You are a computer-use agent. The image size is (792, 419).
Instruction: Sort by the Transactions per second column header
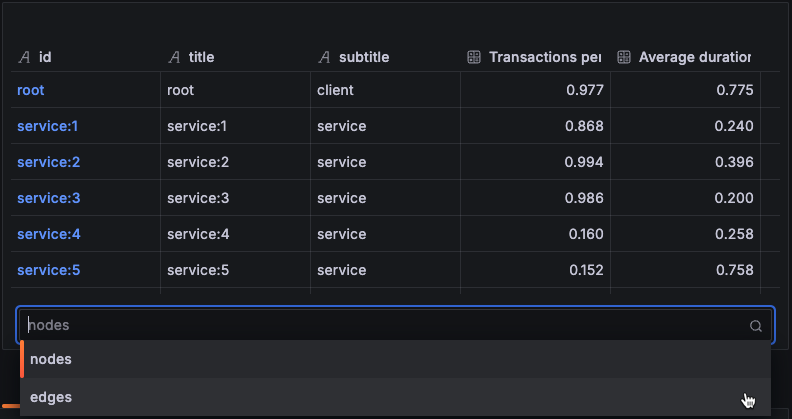(x=545, y=58)
